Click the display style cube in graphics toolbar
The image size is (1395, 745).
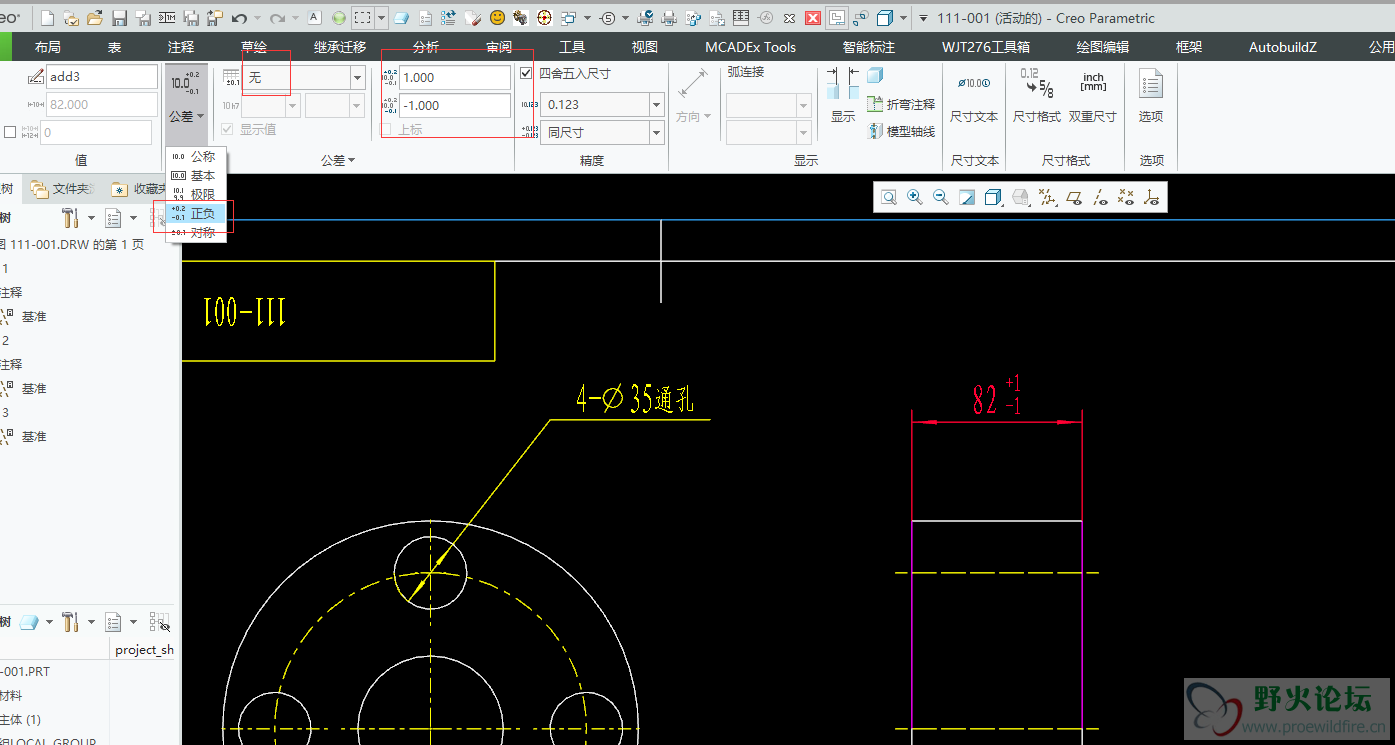click(x=993, y=198)
